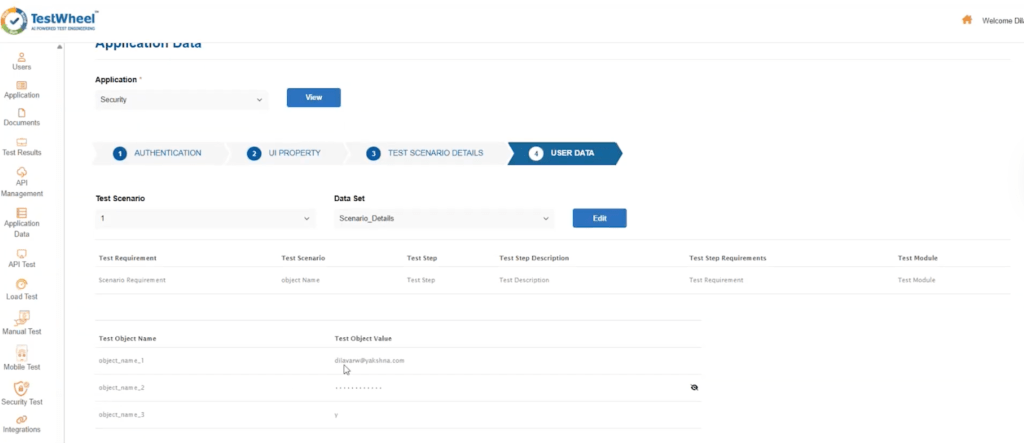The image size is (1024, 443).
Task: Open Test Results section
Action: [x=22, y=144]
